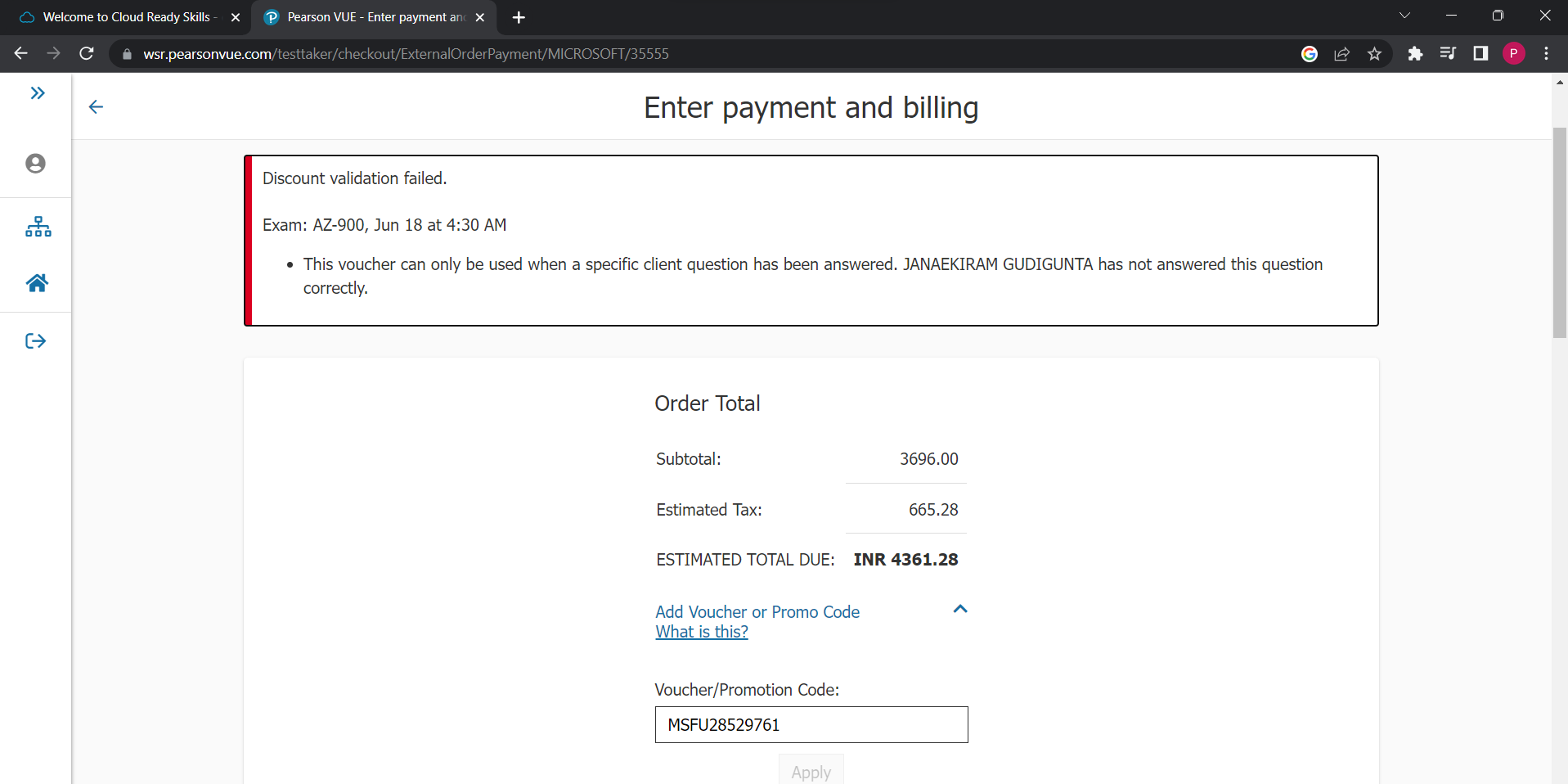Image resolution: width=1568 pixels, height=784 pixels.
Task: Open Chrome three-dot menu
Action: pyautogui.click(x=1546, y=54)
